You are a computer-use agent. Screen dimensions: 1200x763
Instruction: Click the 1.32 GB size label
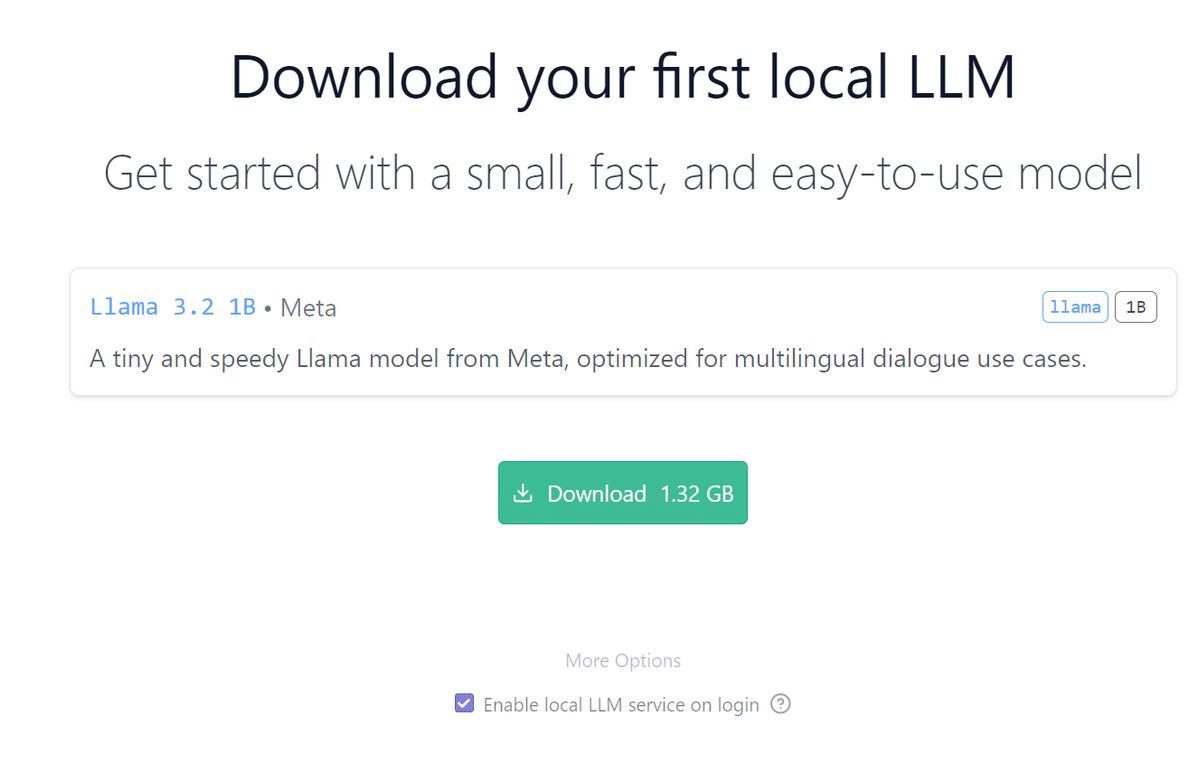[x=697, y=494]
